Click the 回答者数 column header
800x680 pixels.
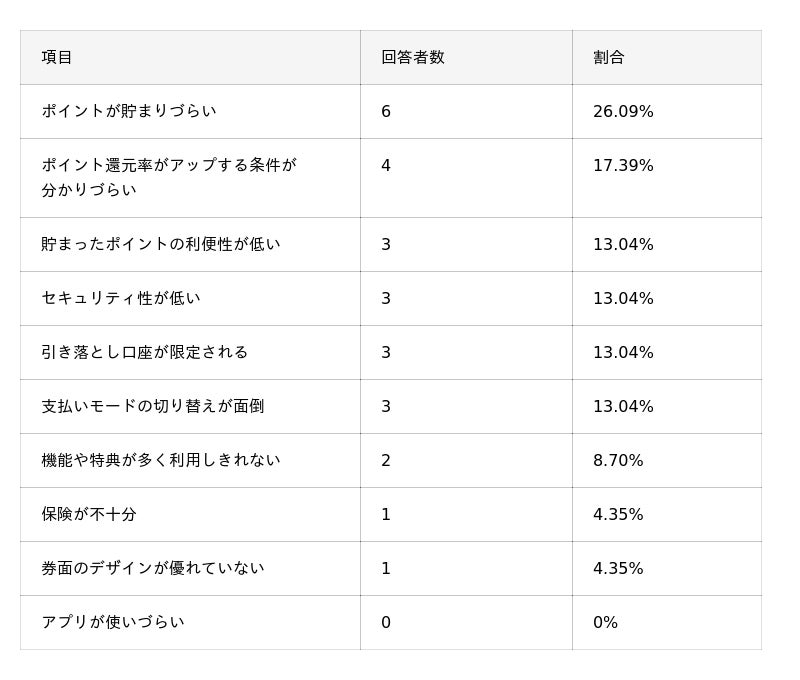point(412,58)
